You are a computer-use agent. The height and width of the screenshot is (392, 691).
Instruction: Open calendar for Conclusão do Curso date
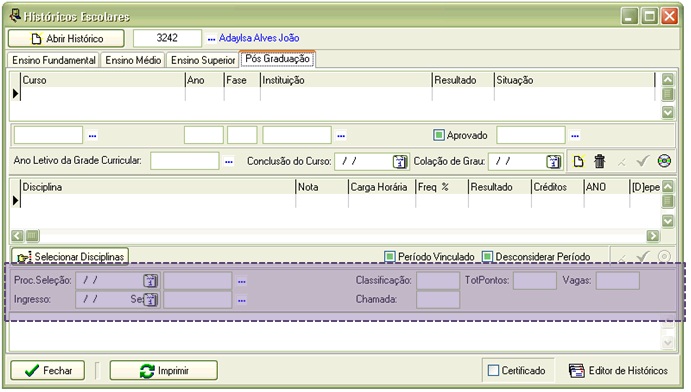coord(400,162)
